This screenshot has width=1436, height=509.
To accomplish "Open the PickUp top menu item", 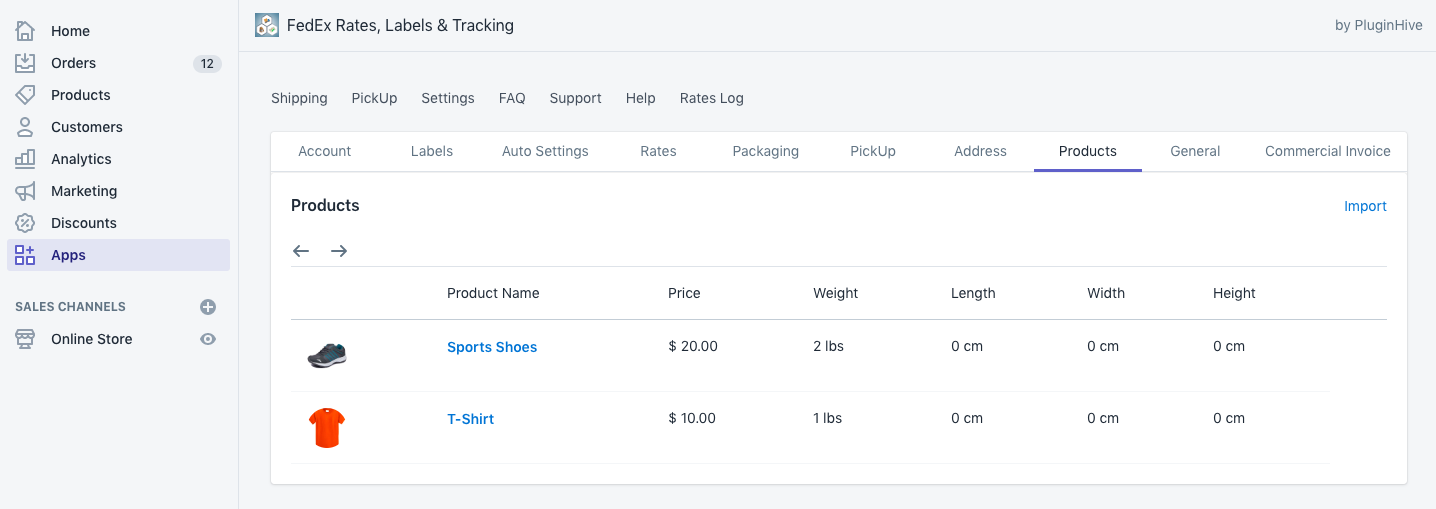I will click(x=374, y=98).
